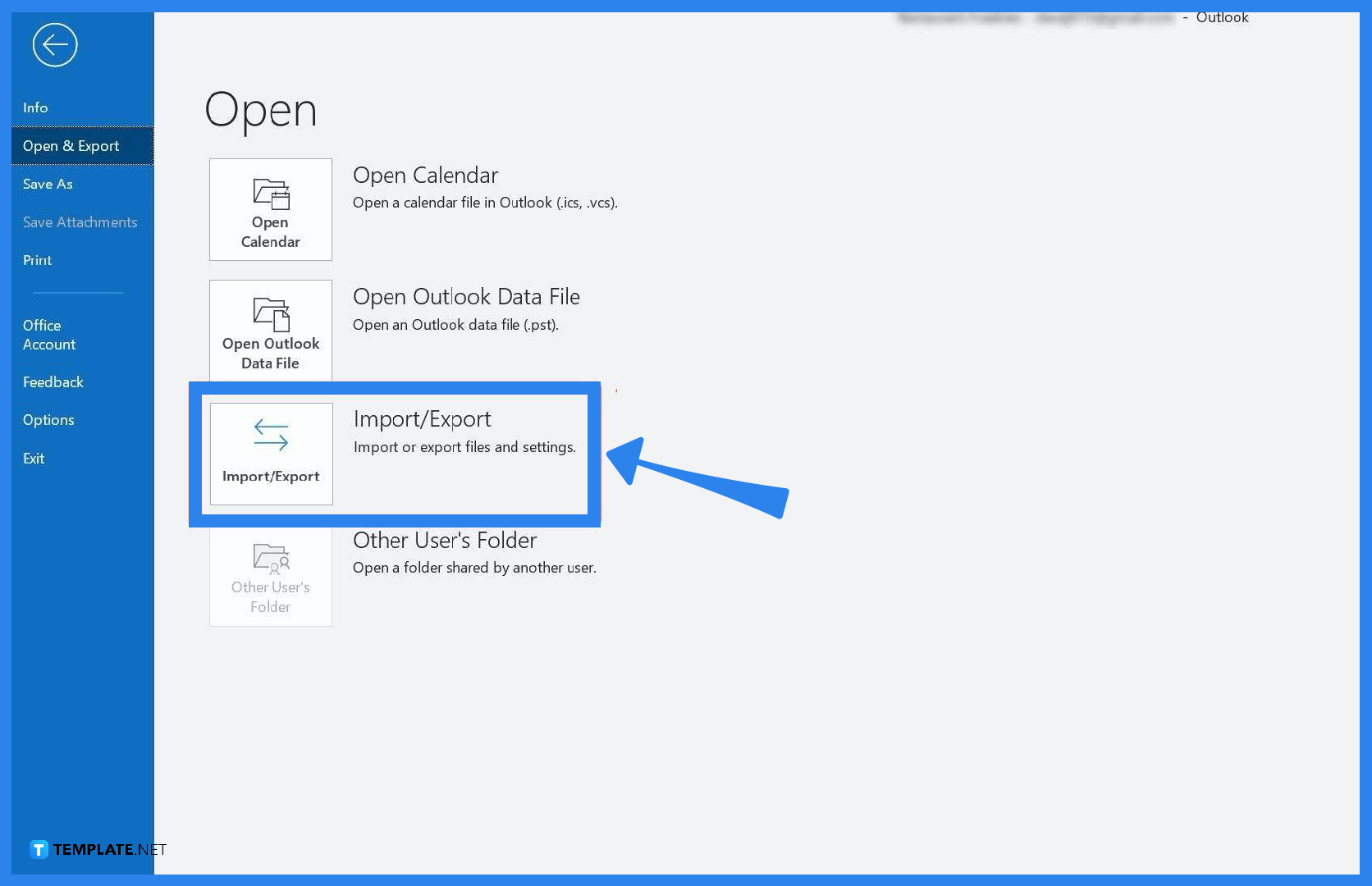
Task: Click the "Import/Export" heading text
Action: [x=422, y=419]
